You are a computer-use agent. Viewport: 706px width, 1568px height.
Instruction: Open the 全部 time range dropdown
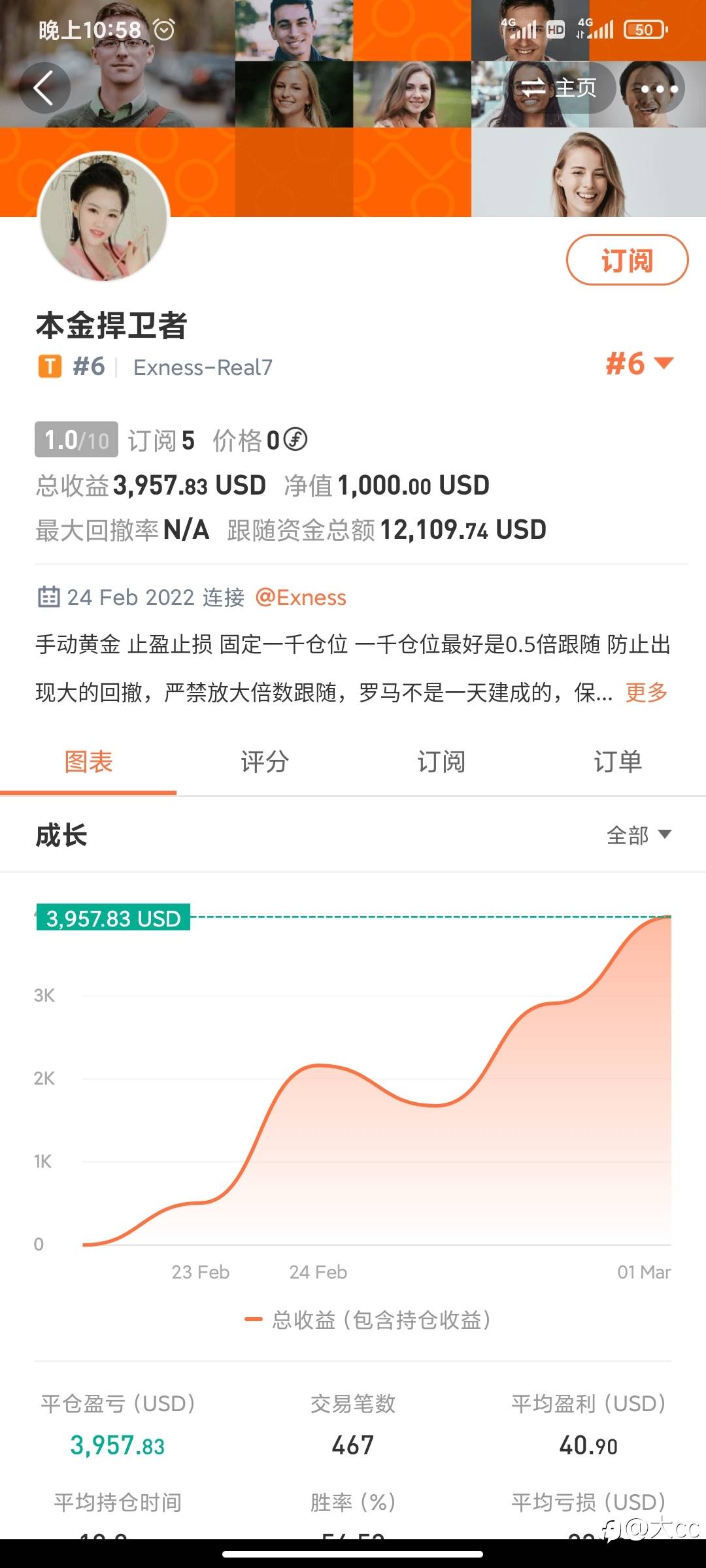click(639, 835)
